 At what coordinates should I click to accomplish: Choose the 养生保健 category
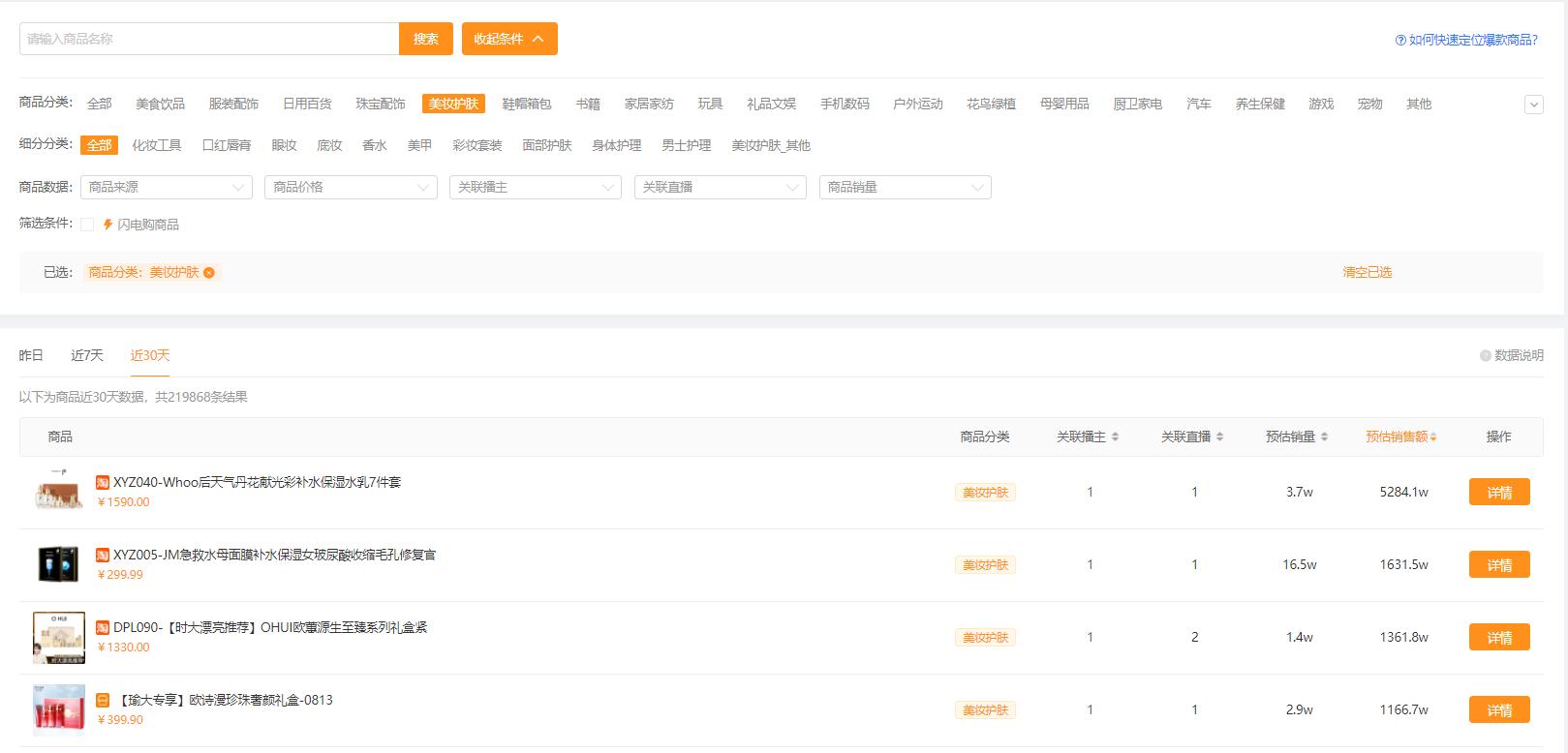(1260, 104)
